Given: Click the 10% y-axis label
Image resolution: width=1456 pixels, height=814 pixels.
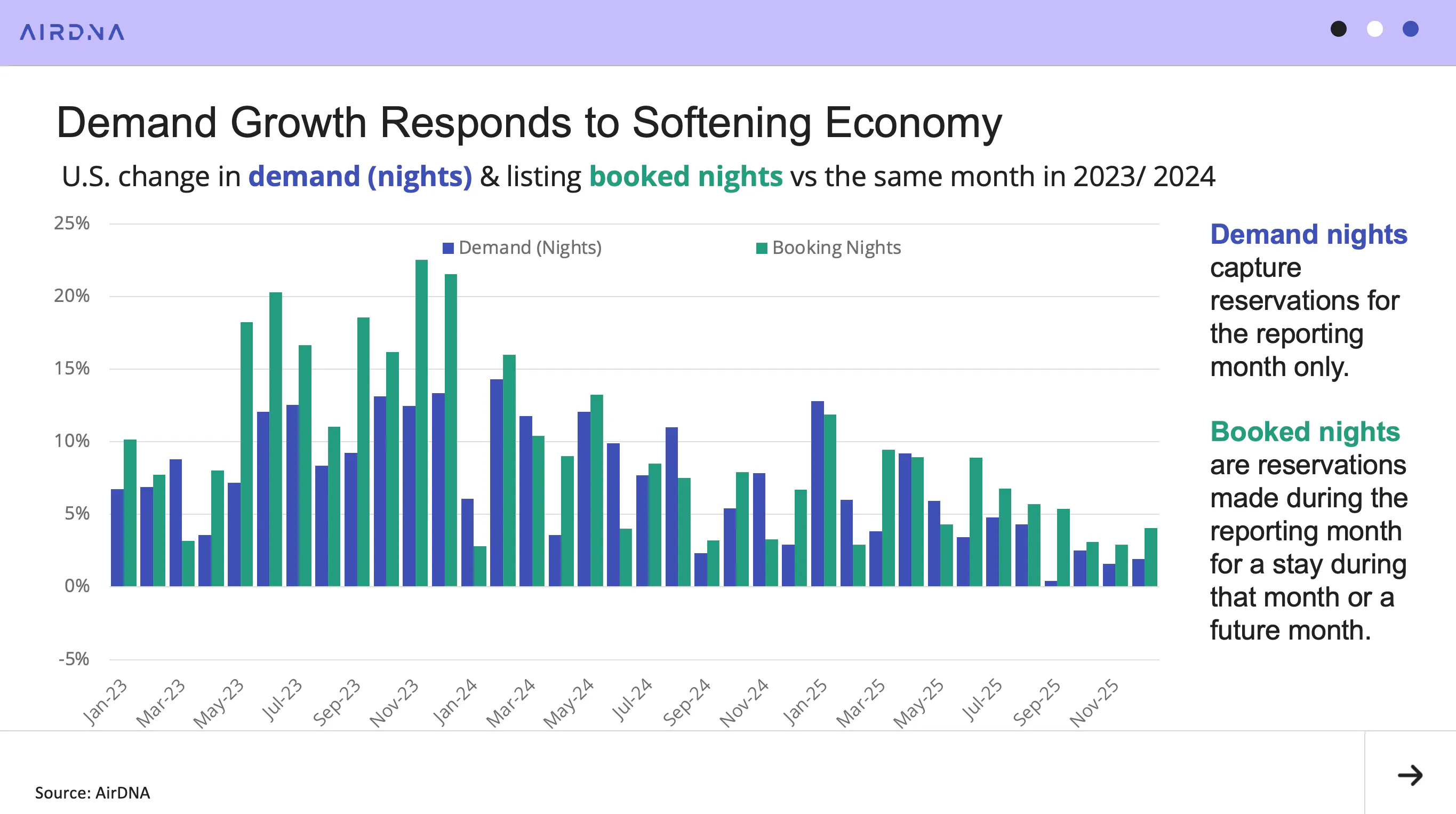Looking at the screenshot, I should pyautogui.click(x=72, y=441).
